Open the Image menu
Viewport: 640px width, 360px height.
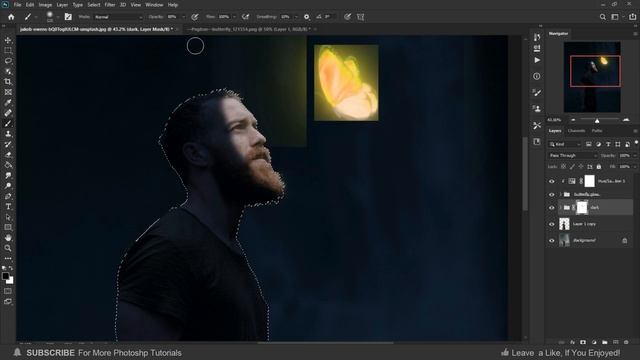(45, 5)
